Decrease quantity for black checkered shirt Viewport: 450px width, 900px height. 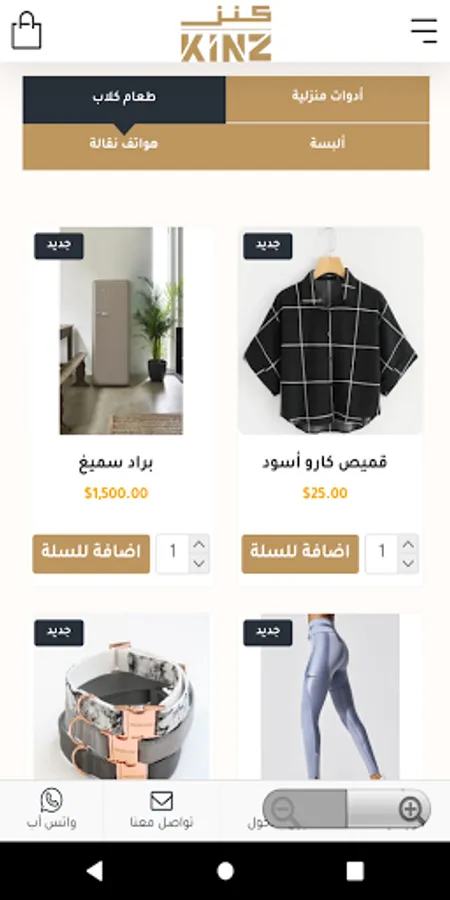(408, 563)
